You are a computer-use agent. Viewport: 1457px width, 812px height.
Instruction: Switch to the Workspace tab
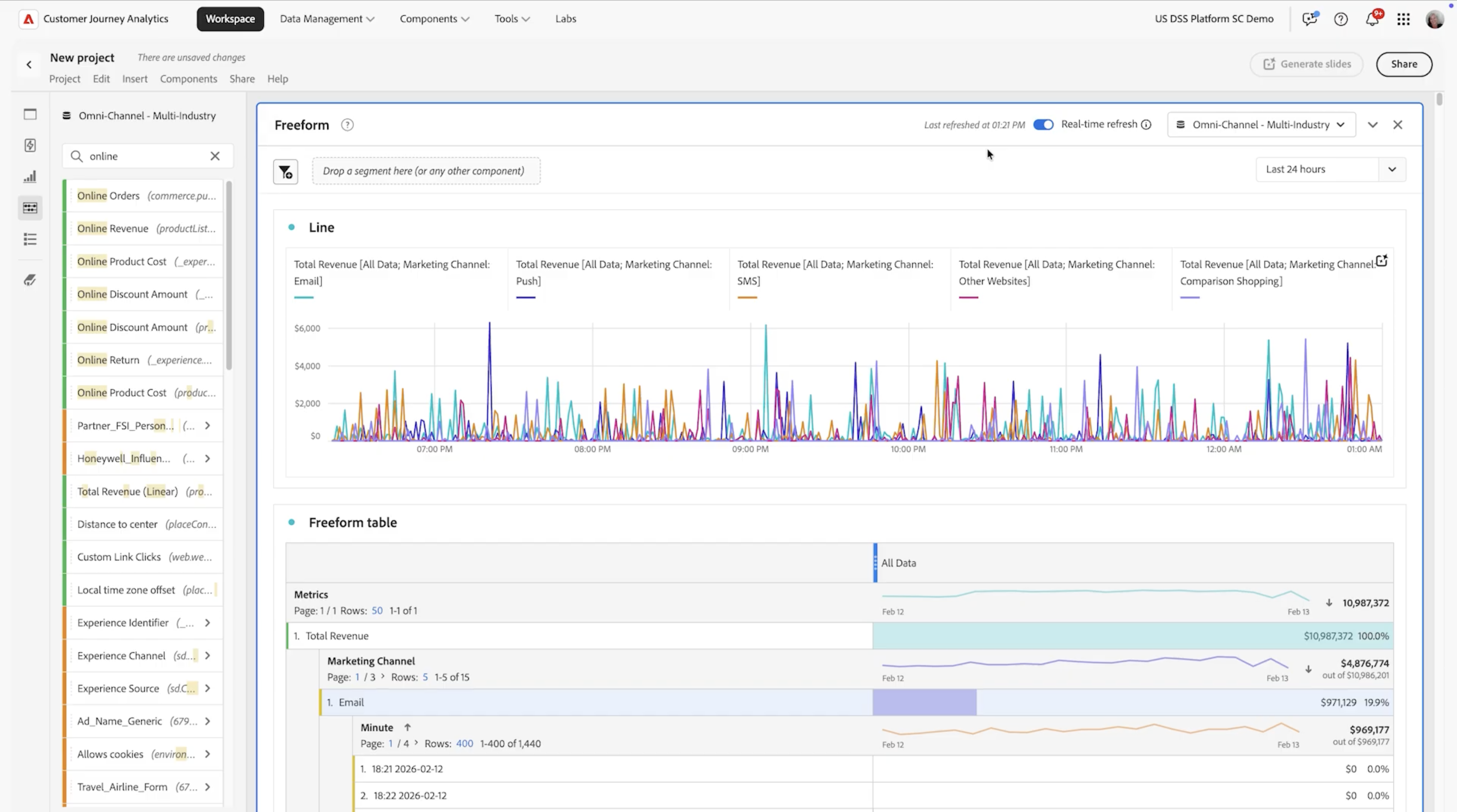coord(230,19)
